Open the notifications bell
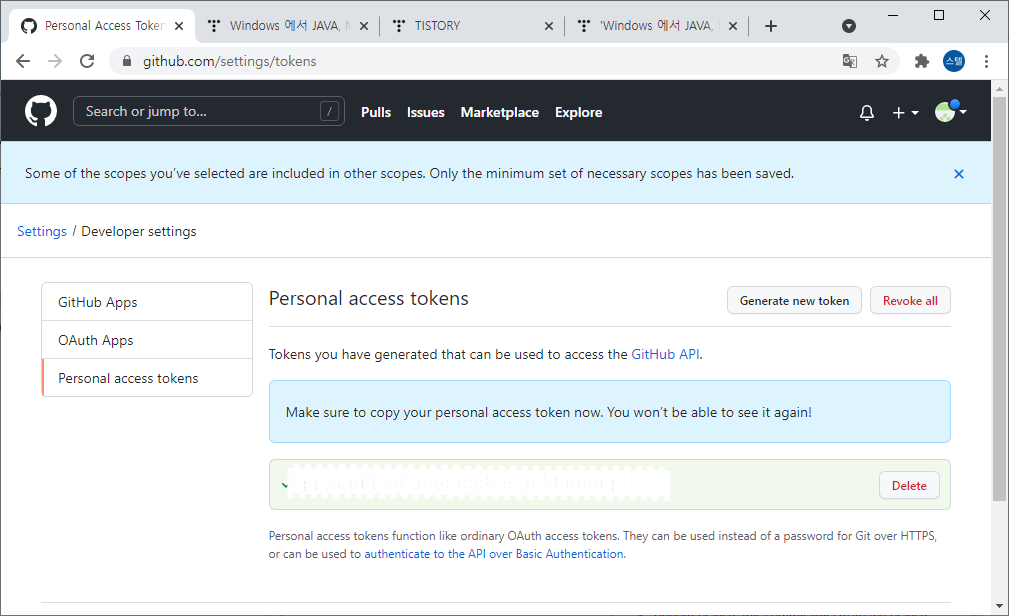 [867, 113]
